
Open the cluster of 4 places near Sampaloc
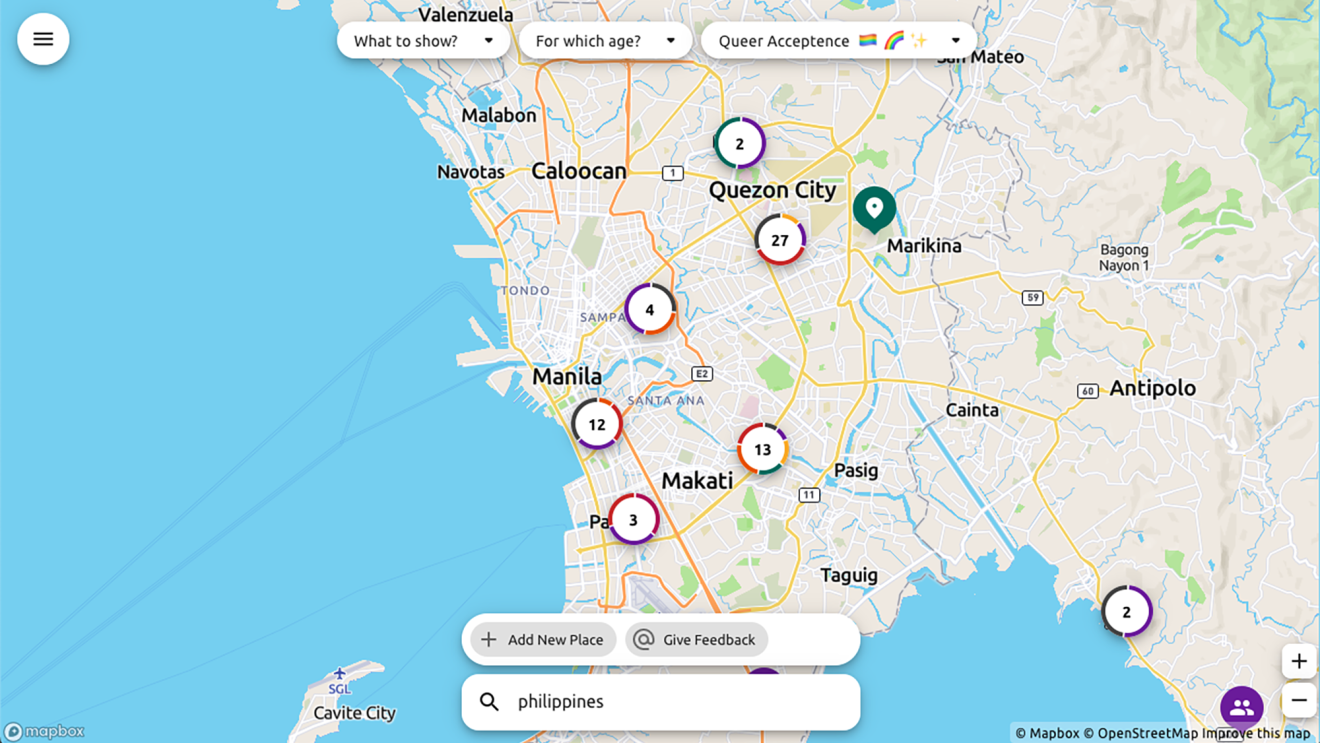coord(648,309)
